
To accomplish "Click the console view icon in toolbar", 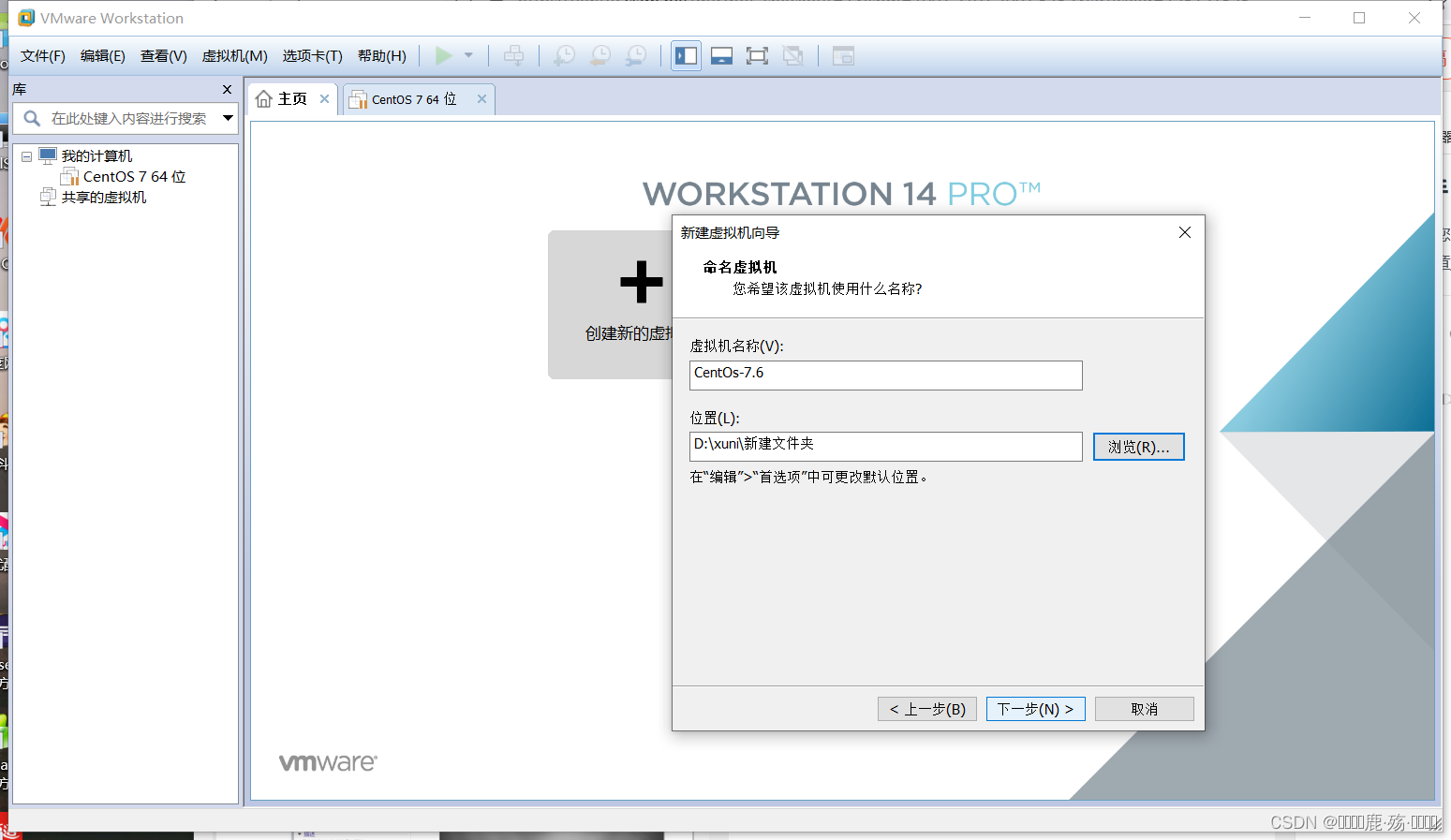I will point(843,56).
